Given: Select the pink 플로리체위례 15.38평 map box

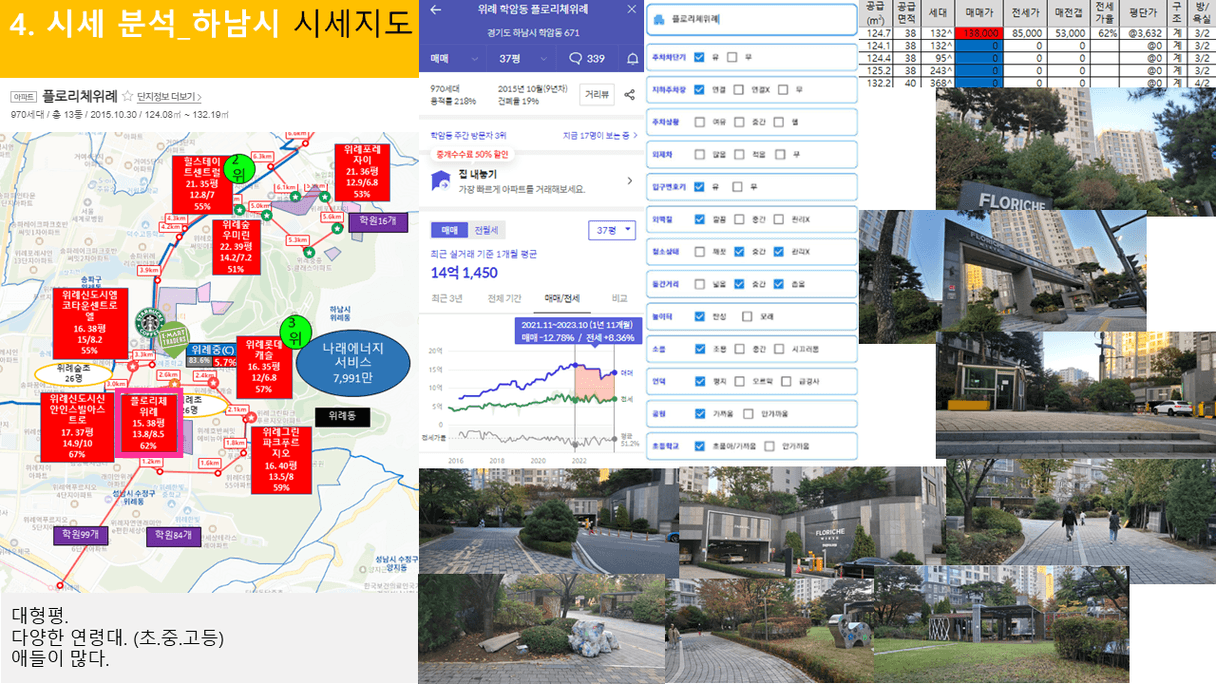Looking at the screenshot, I should pos(149,424).
